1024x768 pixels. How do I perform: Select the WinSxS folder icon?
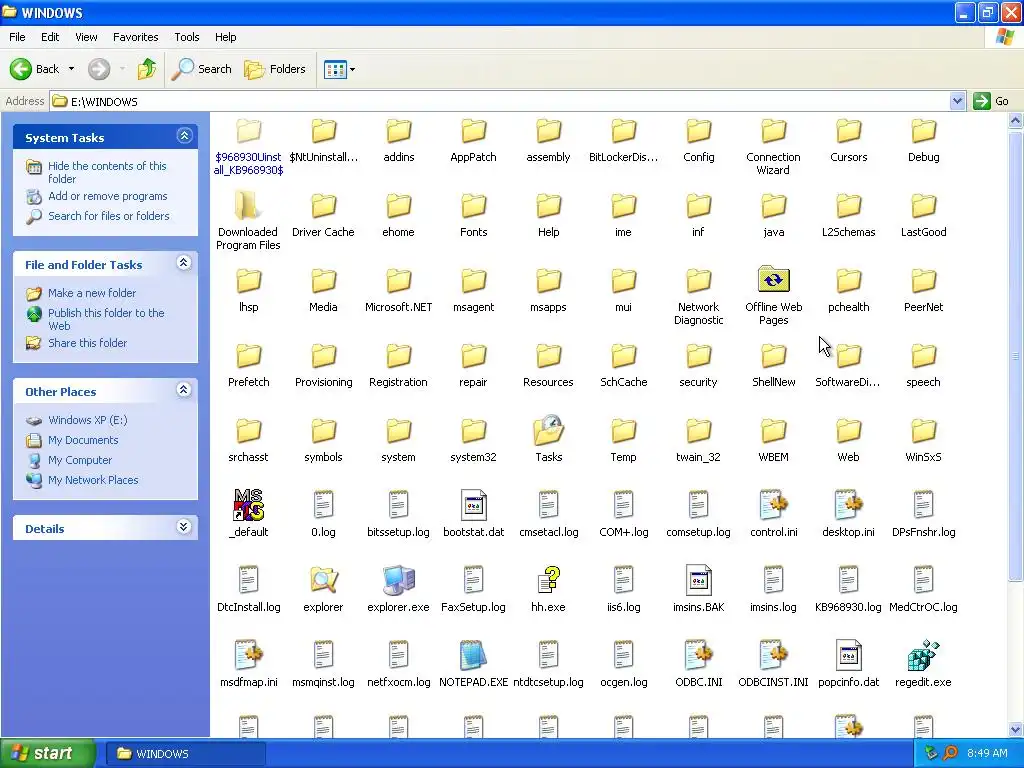tap(923, 430)
